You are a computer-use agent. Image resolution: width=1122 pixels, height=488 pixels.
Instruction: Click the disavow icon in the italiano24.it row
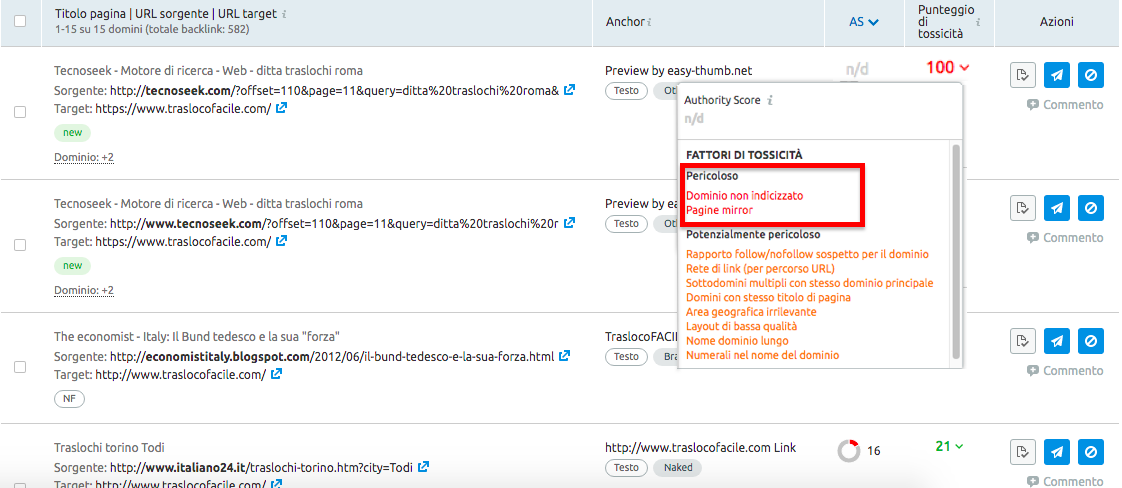tap(1090, 452)
